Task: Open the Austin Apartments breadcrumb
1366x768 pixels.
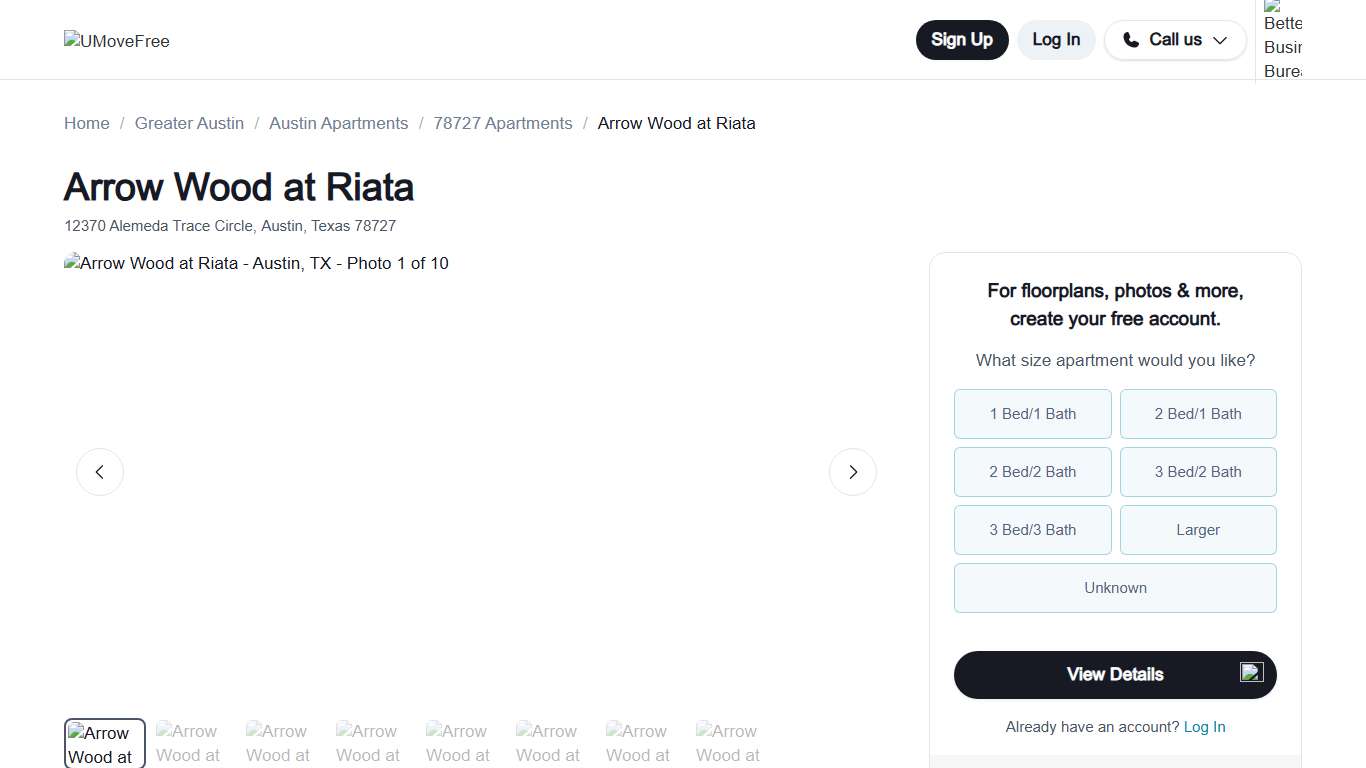Action: (x=338, y=123)
